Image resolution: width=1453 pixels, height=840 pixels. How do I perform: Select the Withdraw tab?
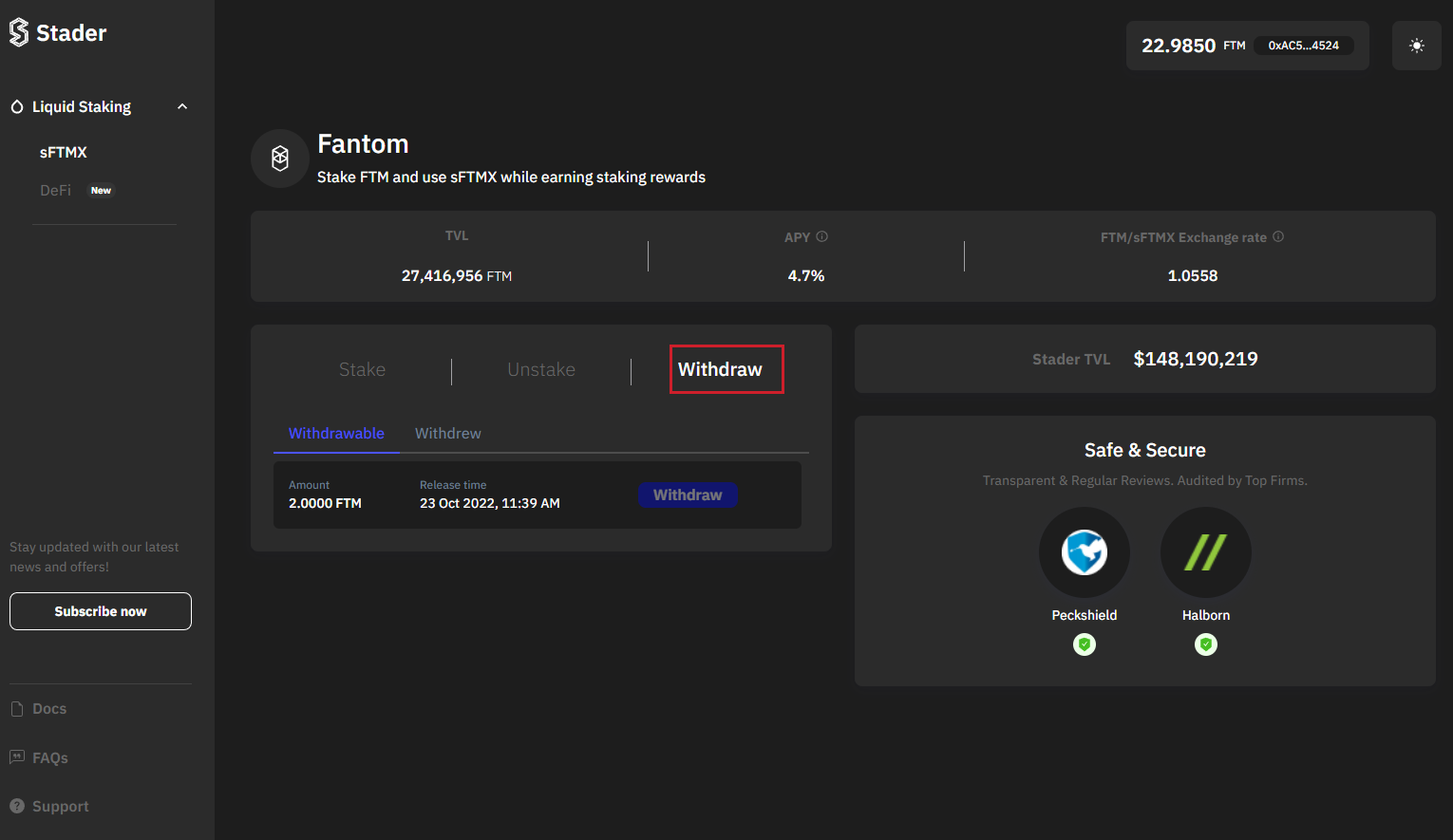pyautogui.click(x=720, y=369)
